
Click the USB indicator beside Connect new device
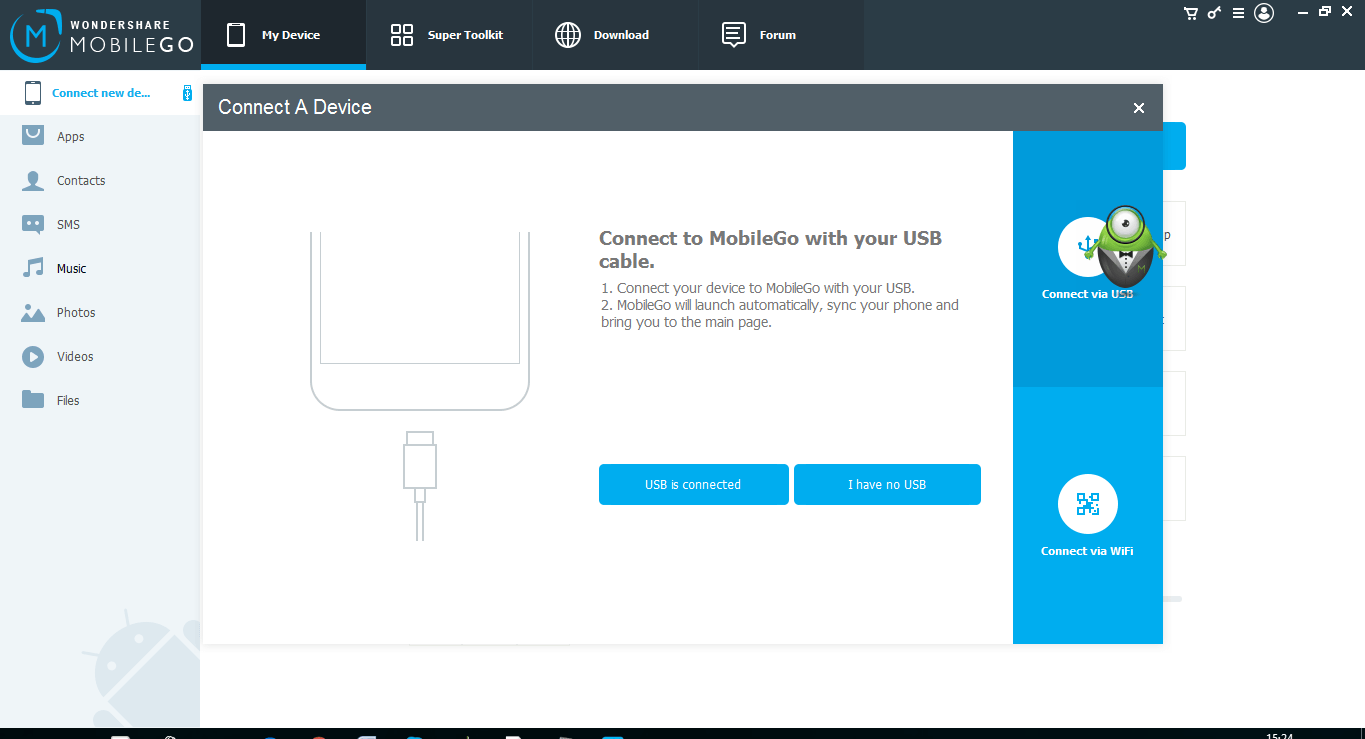point(187,93)
